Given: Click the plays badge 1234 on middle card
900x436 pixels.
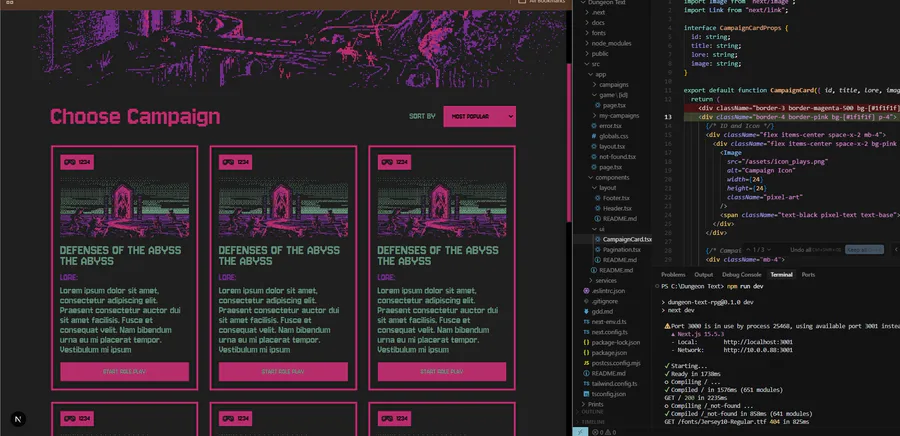Looking at the screenshot, I should 235,162.
